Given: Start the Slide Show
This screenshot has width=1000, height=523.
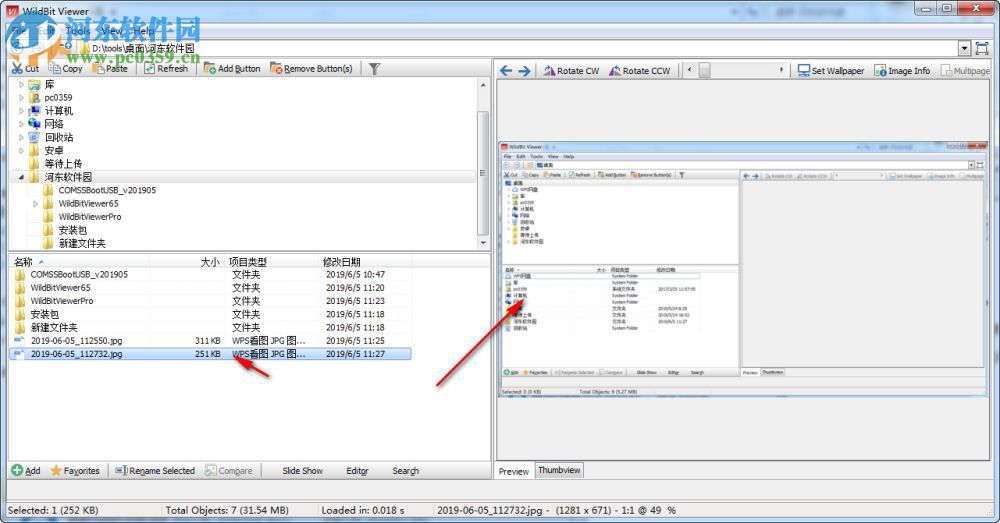Looking at the screenshot, I should point(302,471).
